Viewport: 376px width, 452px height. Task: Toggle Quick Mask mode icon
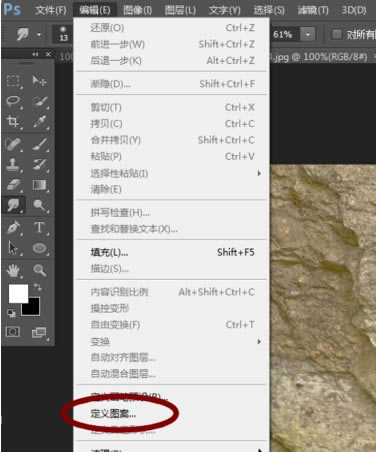(13, 332)
